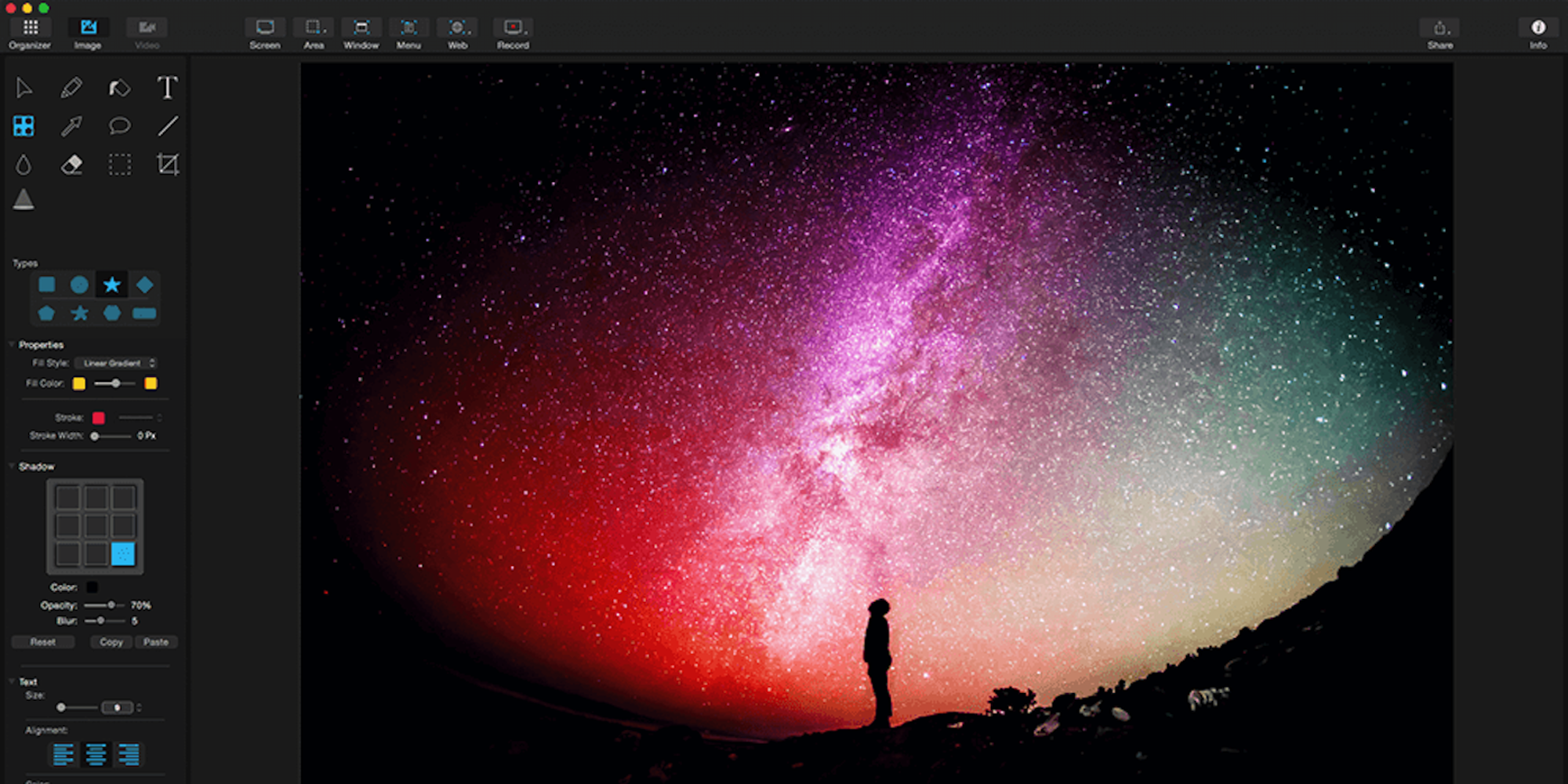Switch to the Organizer view
The image size is (1568, 784).
(x=30, y=33)
